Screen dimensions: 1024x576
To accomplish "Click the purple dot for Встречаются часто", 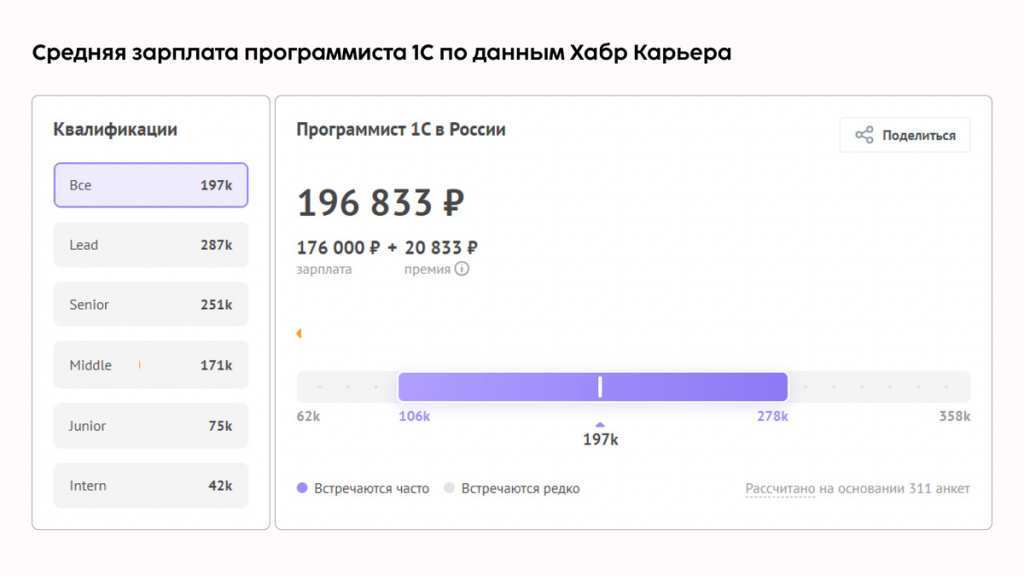I will point(302,489).
